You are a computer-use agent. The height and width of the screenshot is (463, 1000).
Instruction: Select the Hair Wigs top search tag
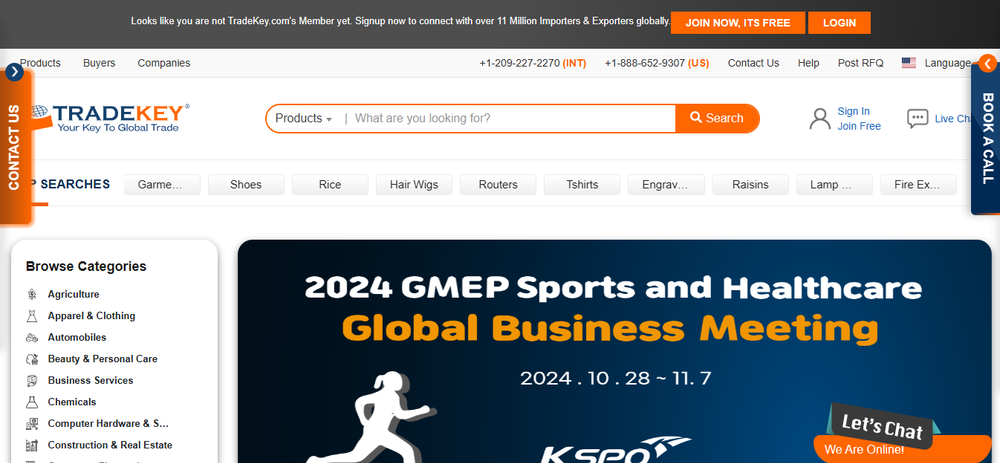[x=414, y=185]
